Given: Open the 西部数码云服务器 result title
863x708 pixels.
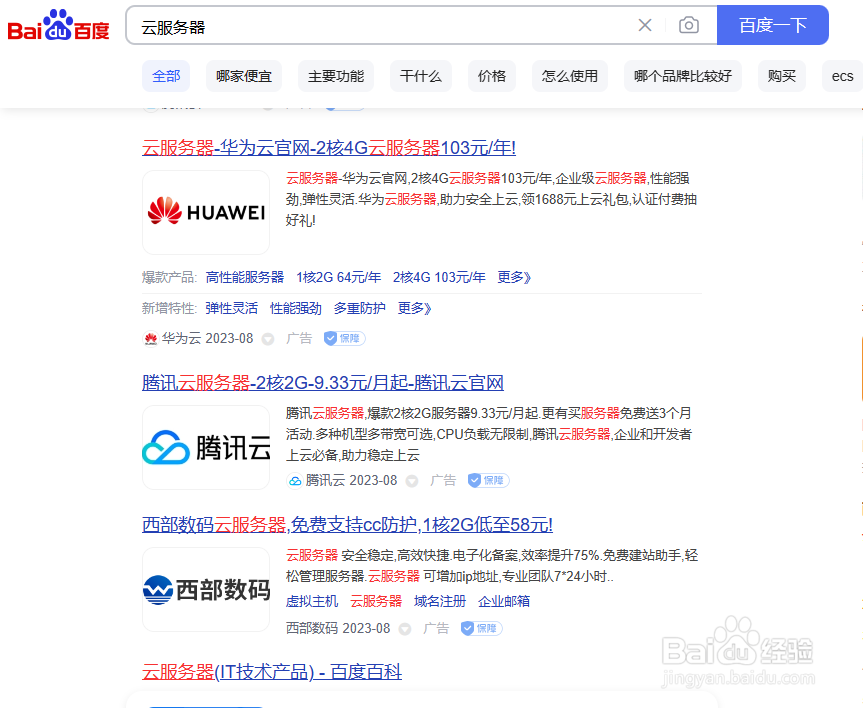Looking at the screenshot, I should (x=347, y=525).
